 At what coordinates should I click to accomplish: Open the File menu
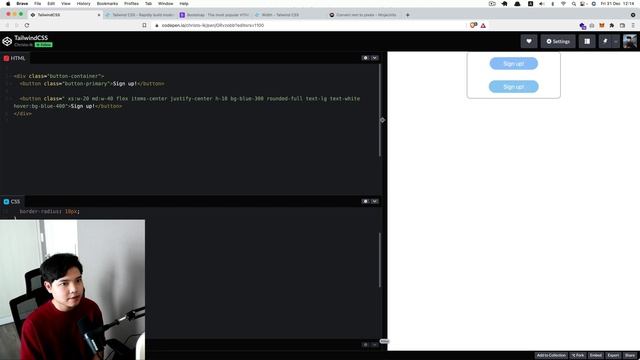point(38,4)
